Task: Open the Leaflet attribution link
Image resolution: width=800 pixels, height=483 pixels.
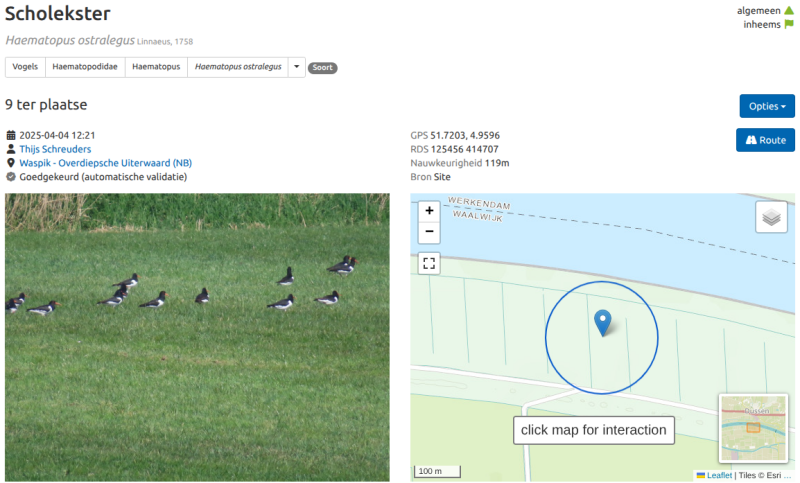Action: pos(719,475)
